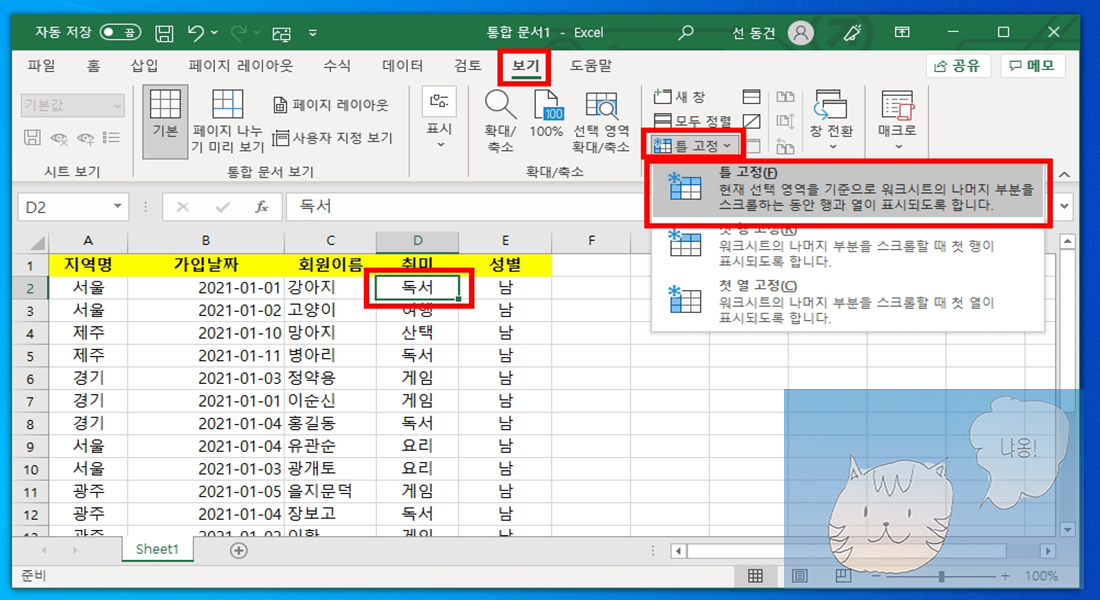Switch to the 홈 tab

[x=93, y=65]
